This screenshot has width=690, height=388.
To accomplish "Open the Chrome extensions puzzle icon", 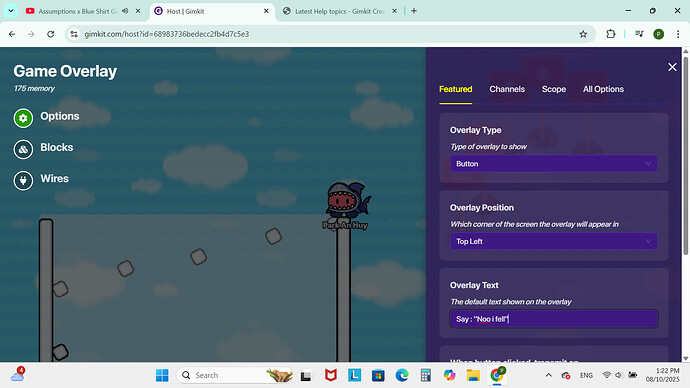I will (610, 34).
